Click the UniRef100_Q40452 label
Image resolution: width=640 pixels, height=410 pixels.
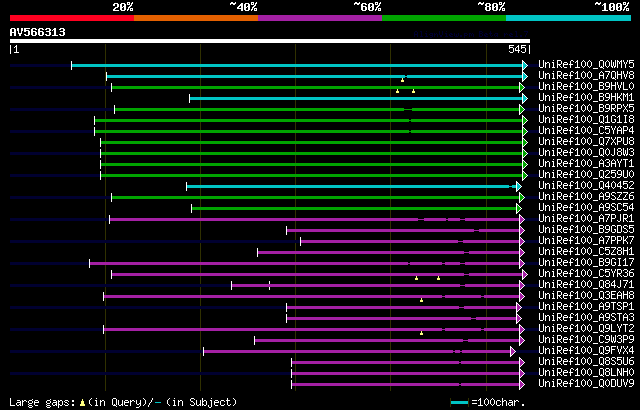[586, 186]
